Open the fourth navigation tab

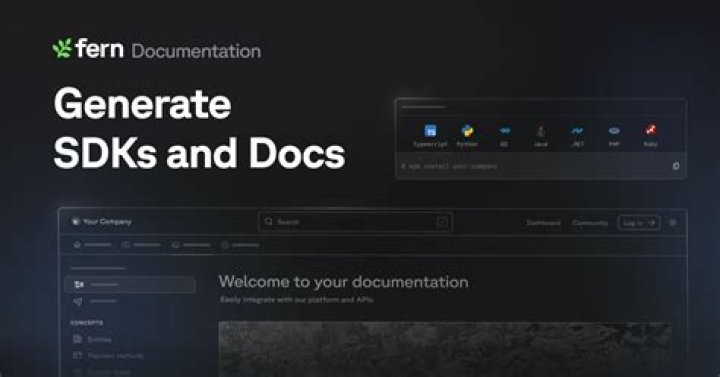[x=240, y=245]
